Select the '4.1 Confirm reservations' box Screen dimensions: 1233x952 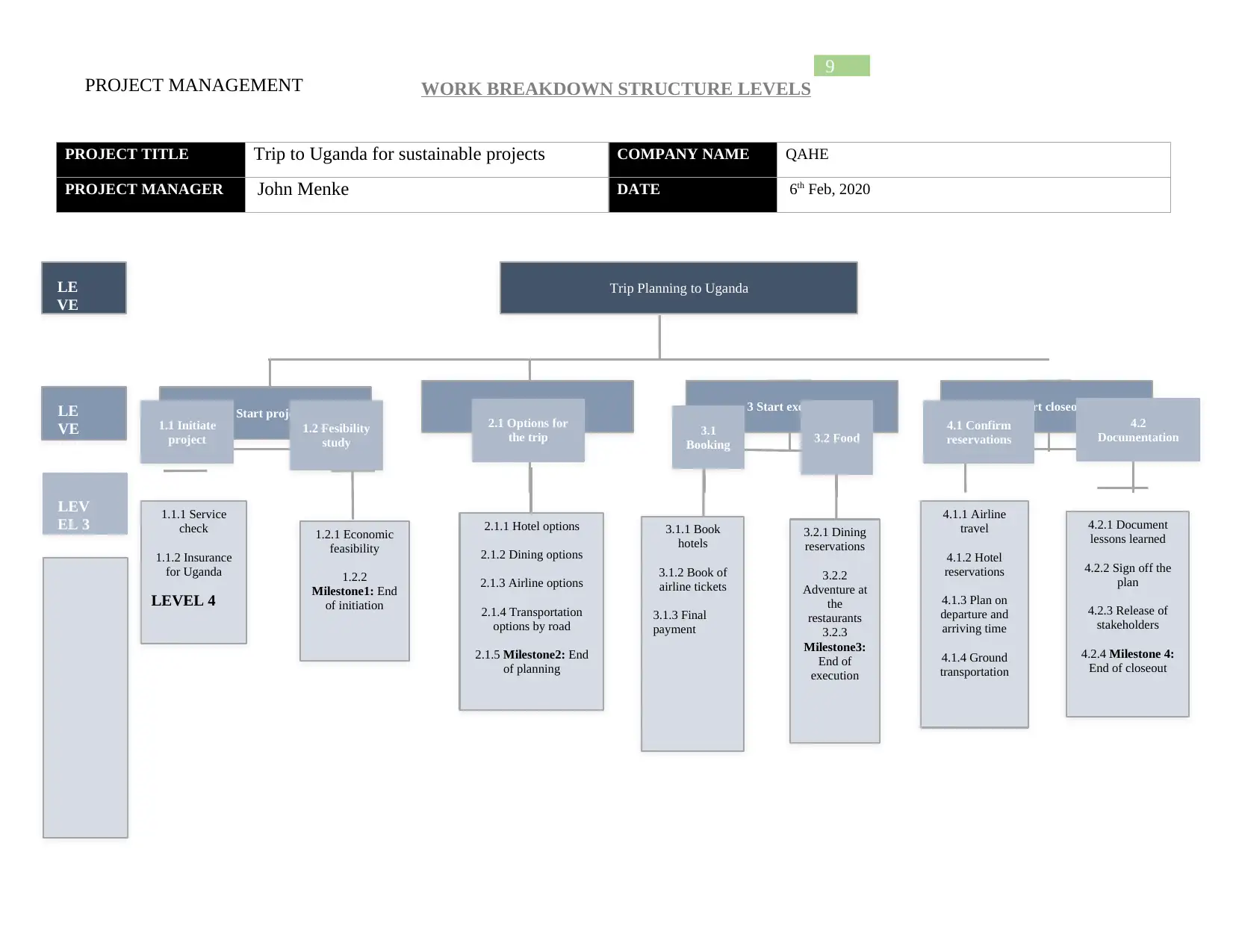tap(978, 432)
